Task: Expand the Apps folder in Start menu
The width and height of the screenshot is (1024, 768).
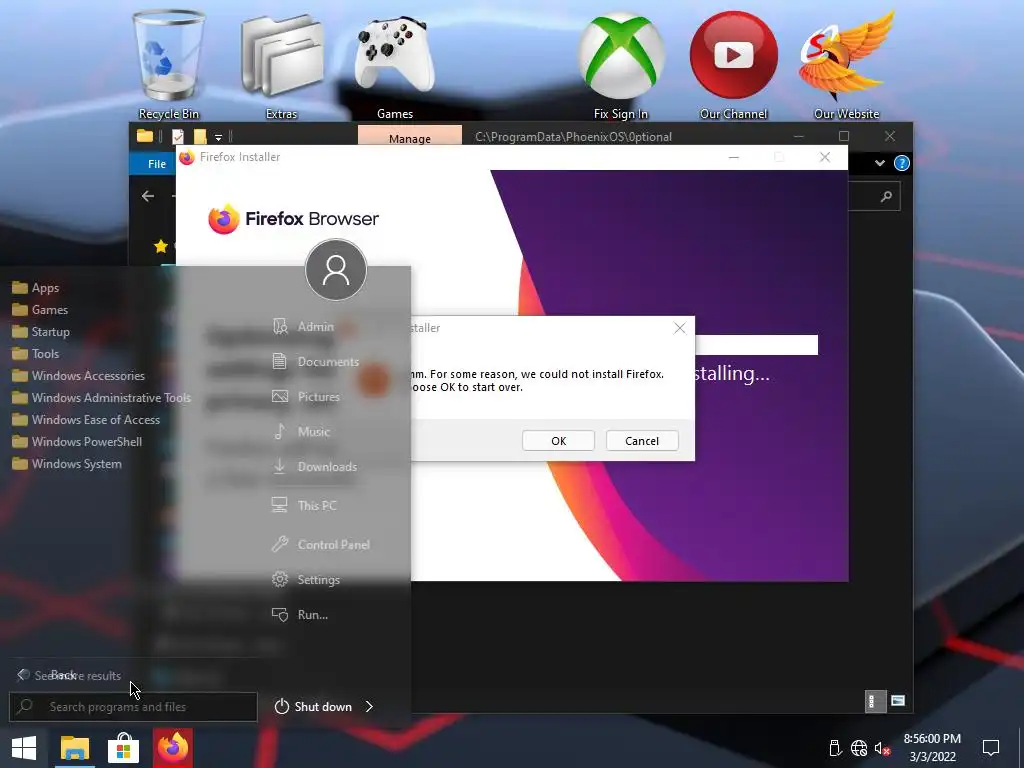Action: coord(36,287)
